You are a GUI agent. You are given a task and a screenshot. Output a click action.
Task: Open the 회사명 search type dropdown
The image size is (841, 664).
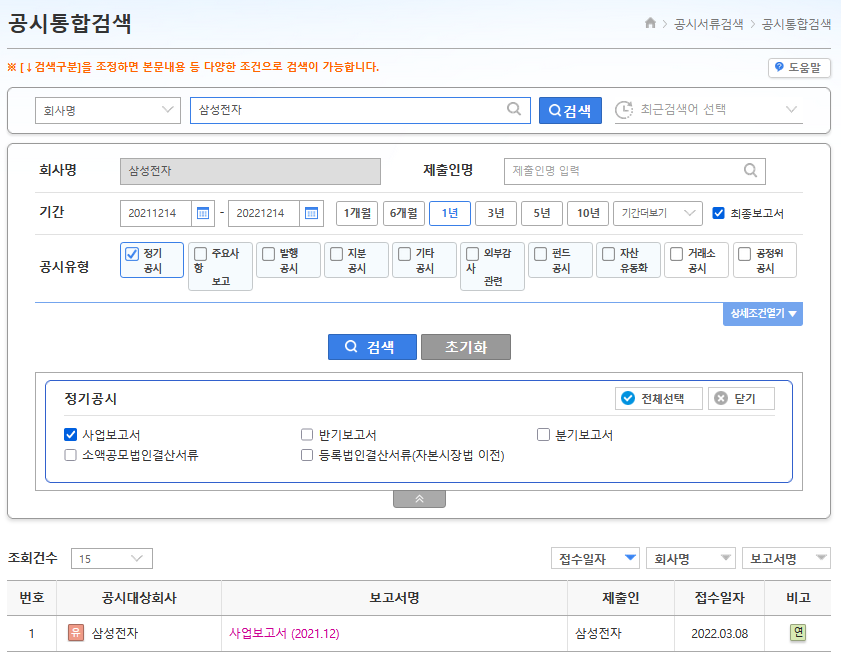click(108, 110)
